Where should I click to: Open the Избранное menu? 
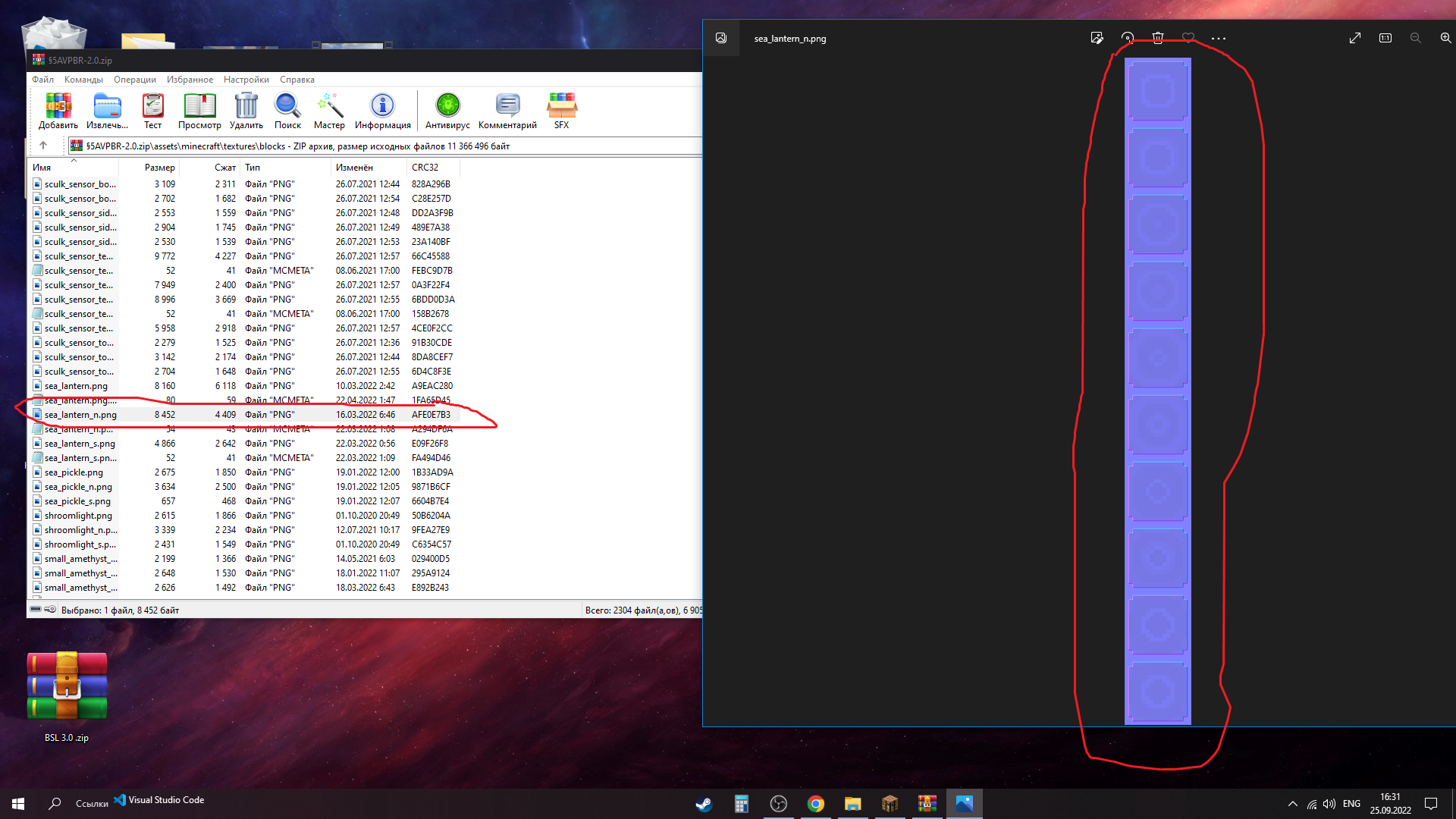(190, 80)
